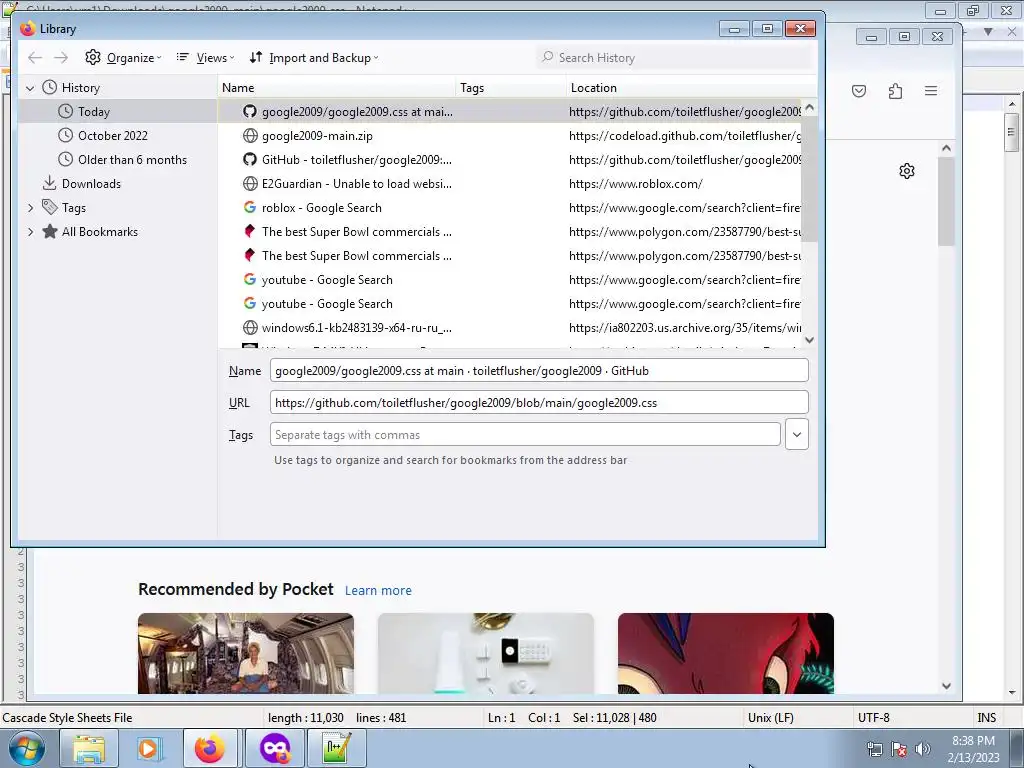
Task: Click the roblox.com location cell
Action: pyautogui.click(x=635, y=184)
